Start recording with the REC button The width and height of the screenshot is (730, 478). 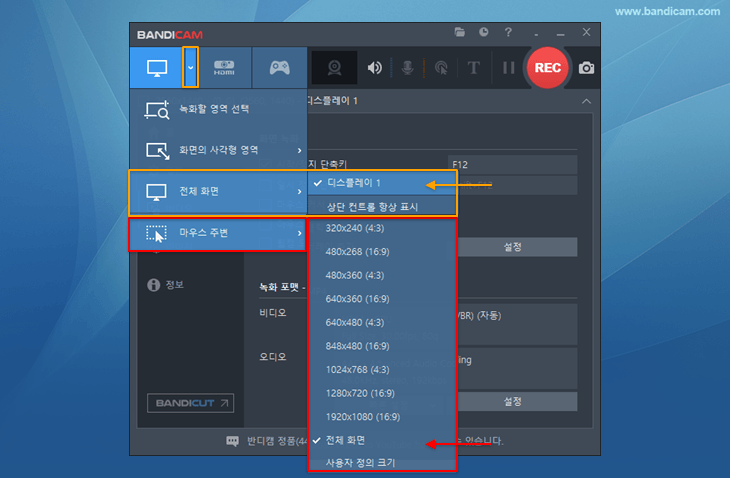coord(548,68)
